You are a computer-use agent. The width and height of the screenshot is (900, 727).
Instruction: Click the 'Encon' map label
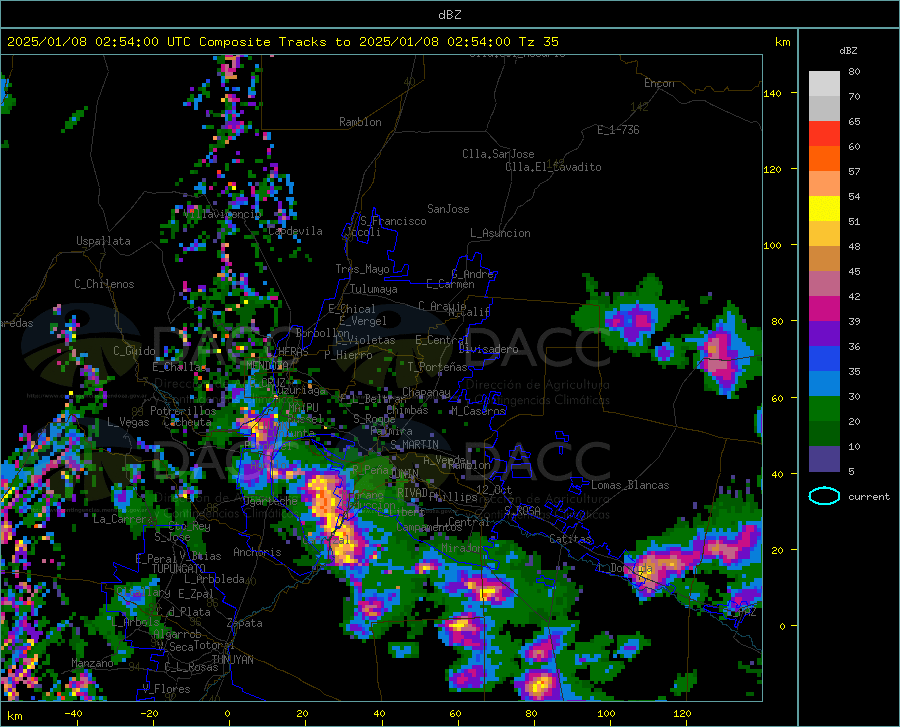point(659,83)
